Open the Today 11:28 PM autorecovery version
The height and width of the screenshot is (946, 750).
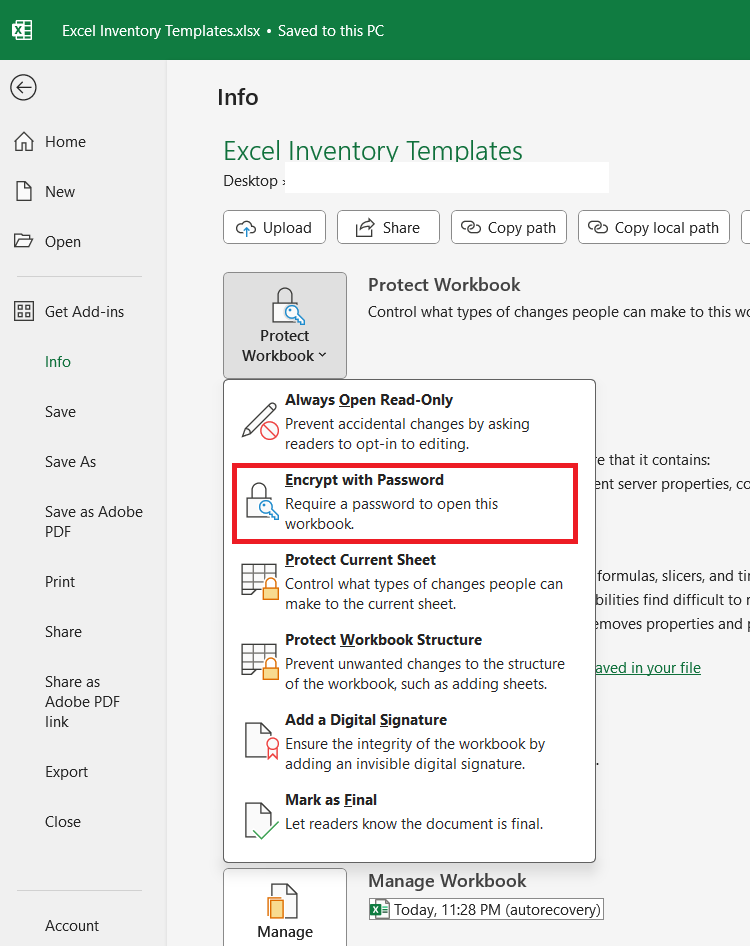486,910
